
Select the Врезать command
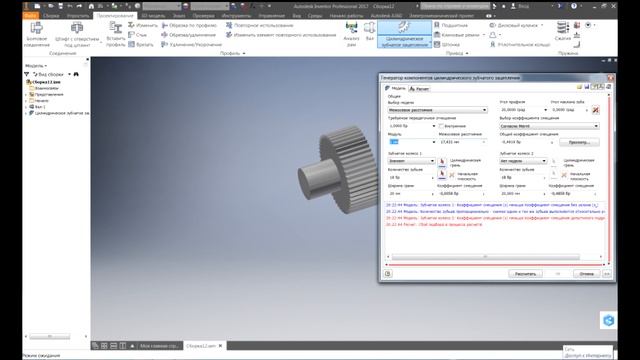click(141, 44)
